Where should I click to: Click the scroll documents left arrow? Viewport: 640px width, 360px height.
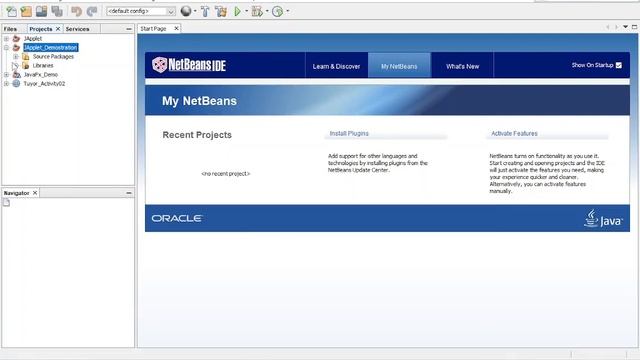608,27
